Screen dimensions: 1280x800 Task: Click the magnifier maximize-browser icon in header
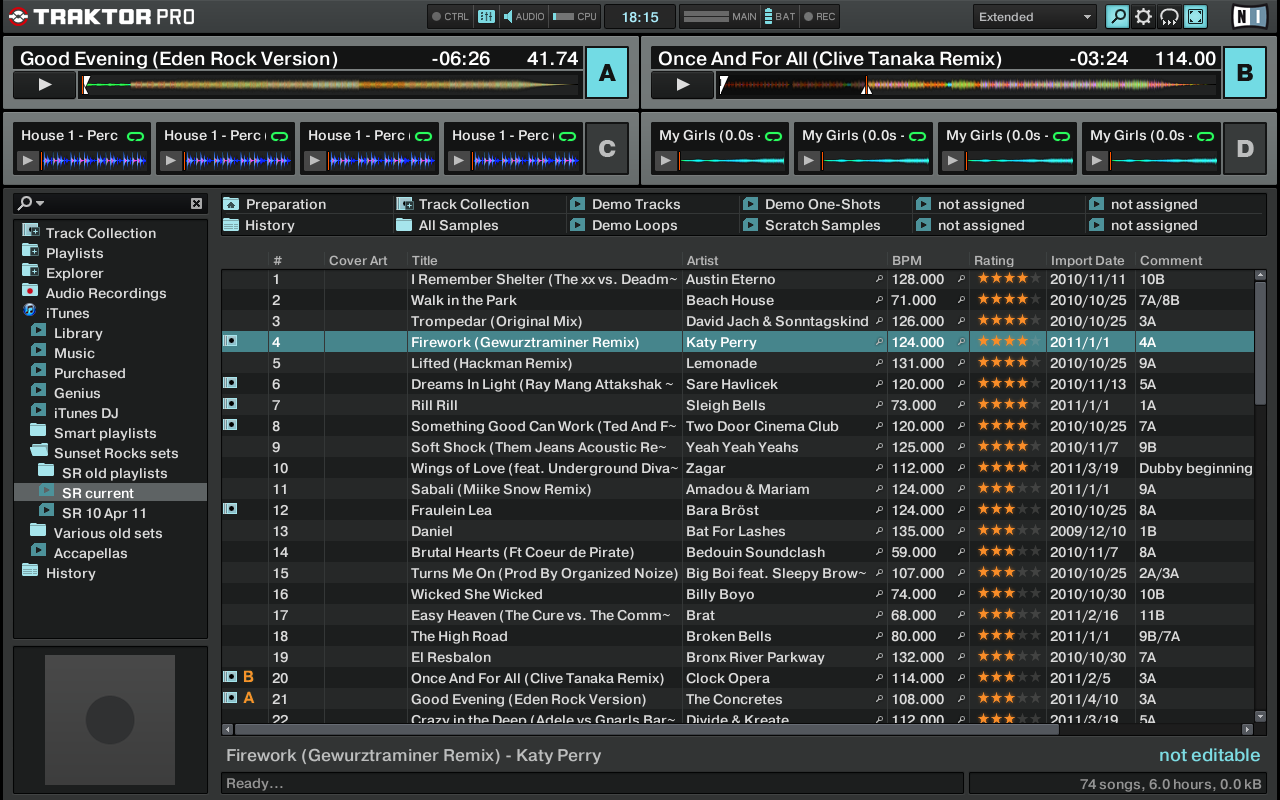pyautogui.click(x=1116, y=17)
